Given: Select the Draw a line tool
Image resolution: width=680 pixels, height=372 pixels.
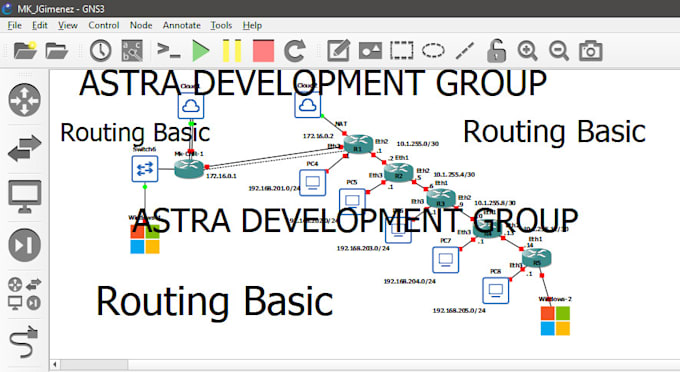Looking at the screenshot, I should (464, 51).
